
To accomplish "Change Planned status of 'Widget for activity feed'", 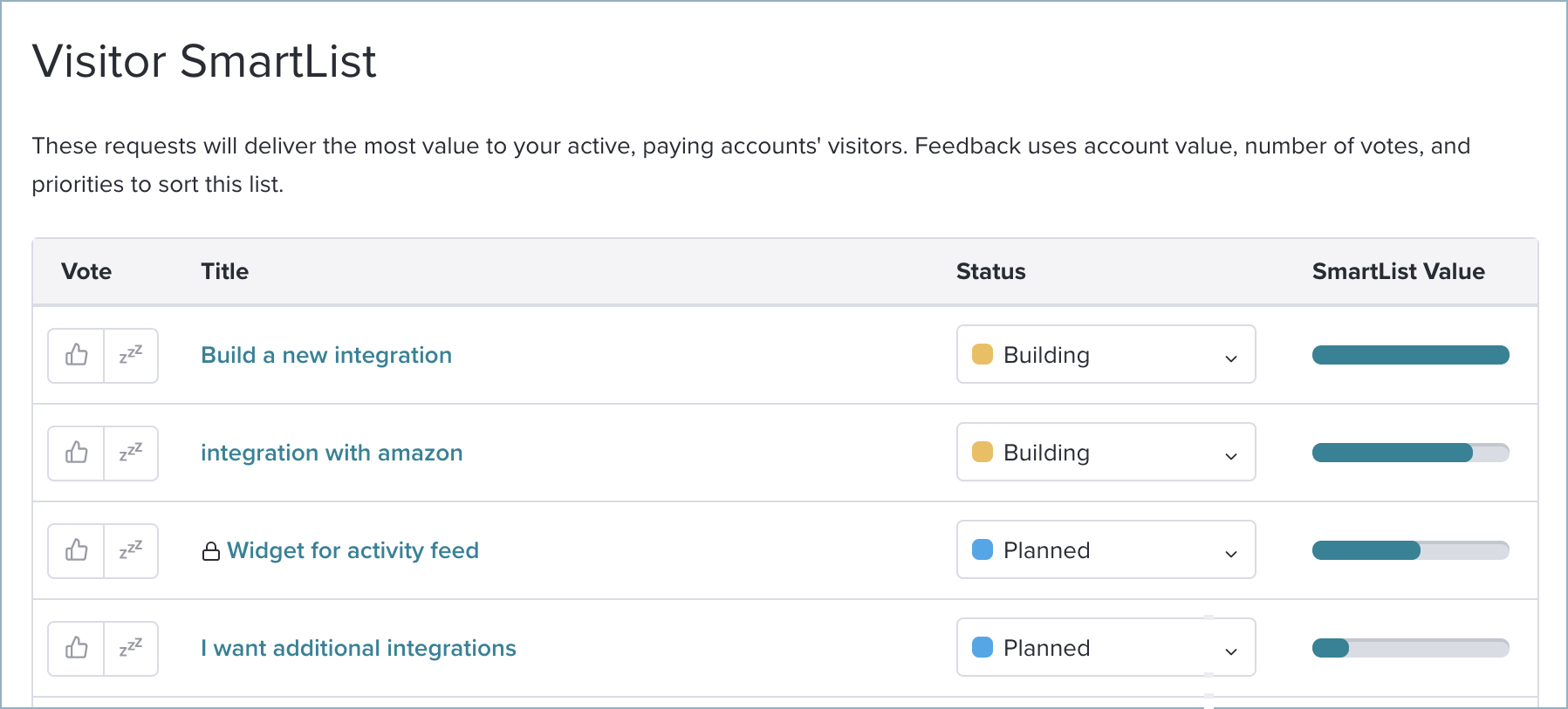I will [x=1106, y=549].
